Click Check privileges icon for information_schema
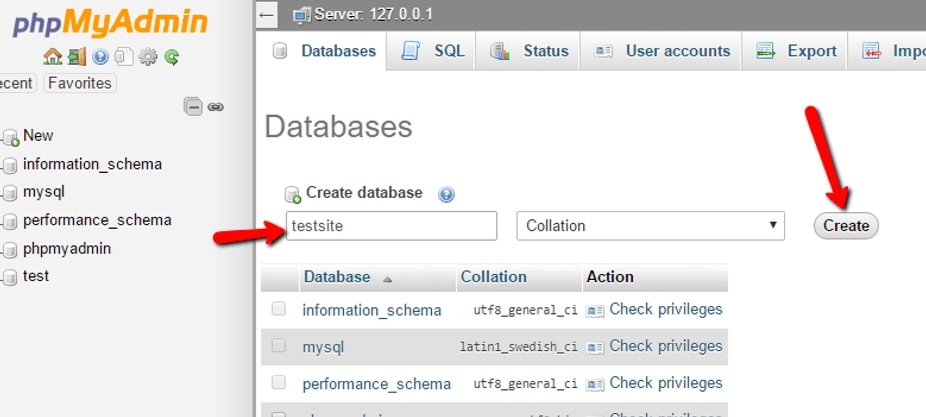This screenshot has height=417, width=926. [595, 311]
